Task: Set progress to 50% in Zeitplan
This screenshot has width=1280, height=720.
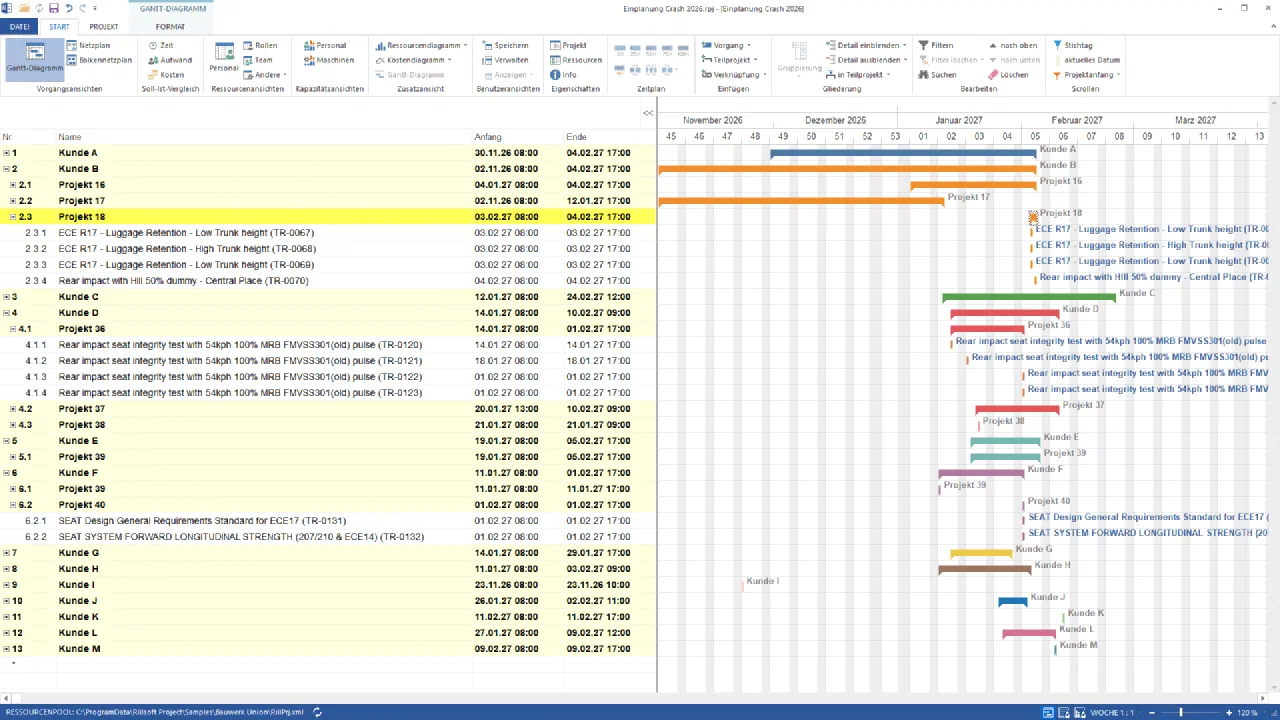Action: pyautogui.click(x=649, y=49)
